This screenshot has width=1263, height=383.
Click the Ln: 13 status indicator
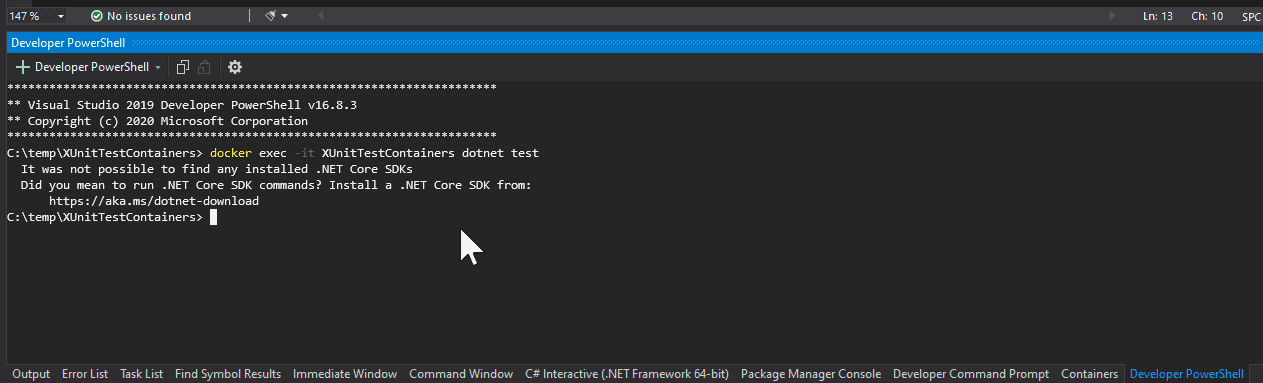click(x=1158, y=16)
